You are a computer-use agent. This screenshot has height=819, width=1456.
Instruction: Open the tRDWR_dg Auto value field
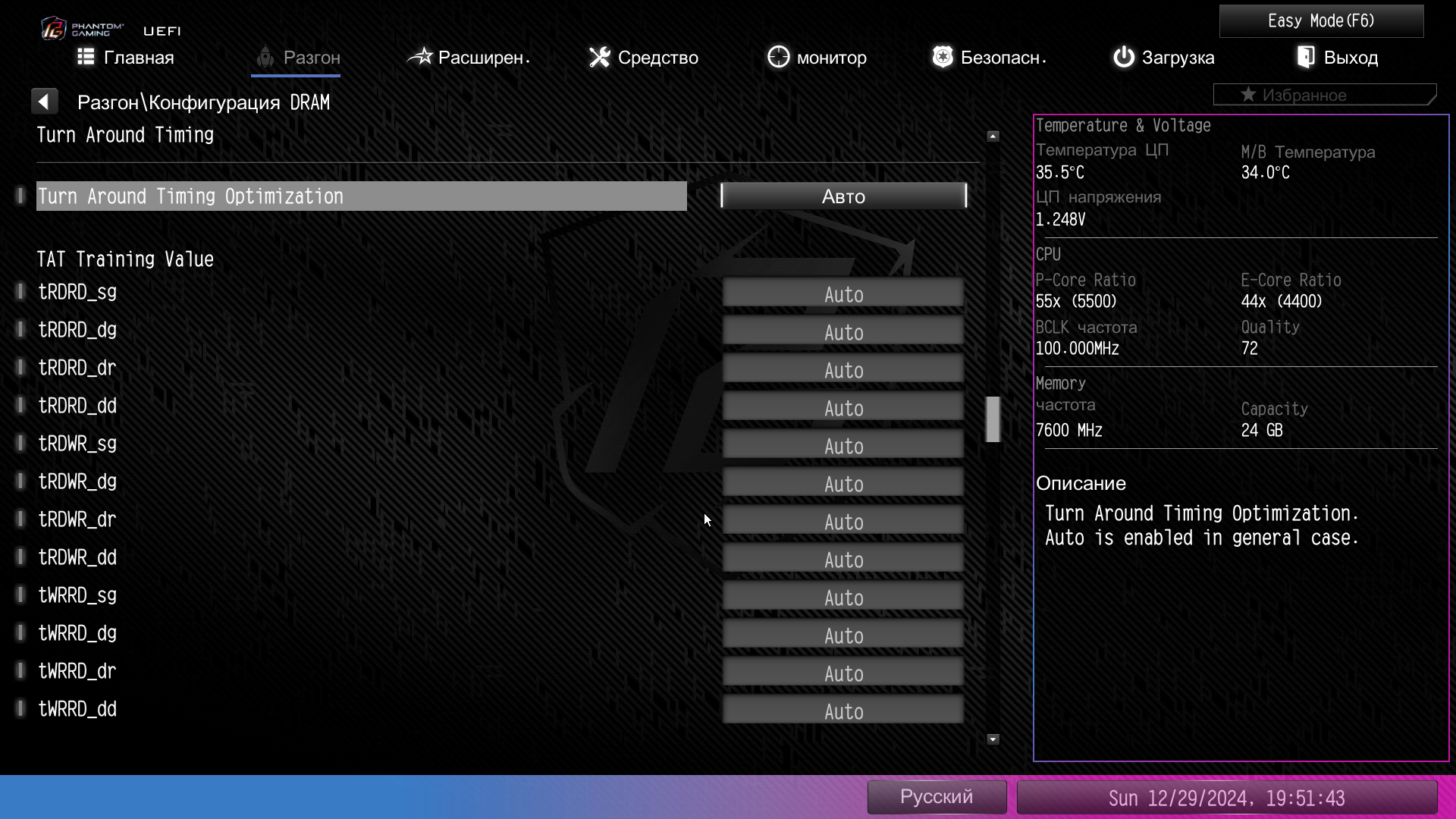pos(843,484)
